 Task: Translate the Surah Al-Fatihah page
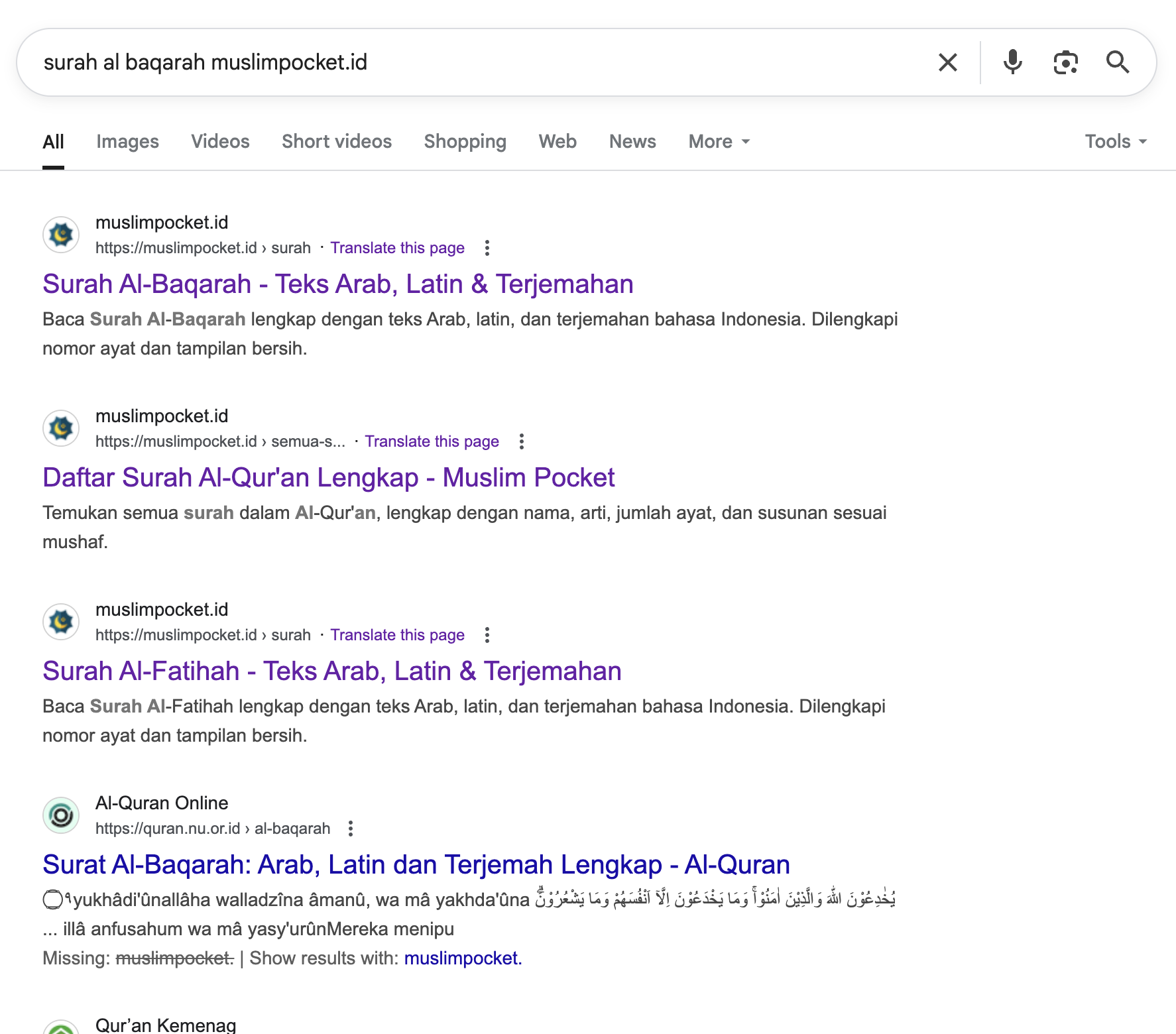[x=398, y=634]
